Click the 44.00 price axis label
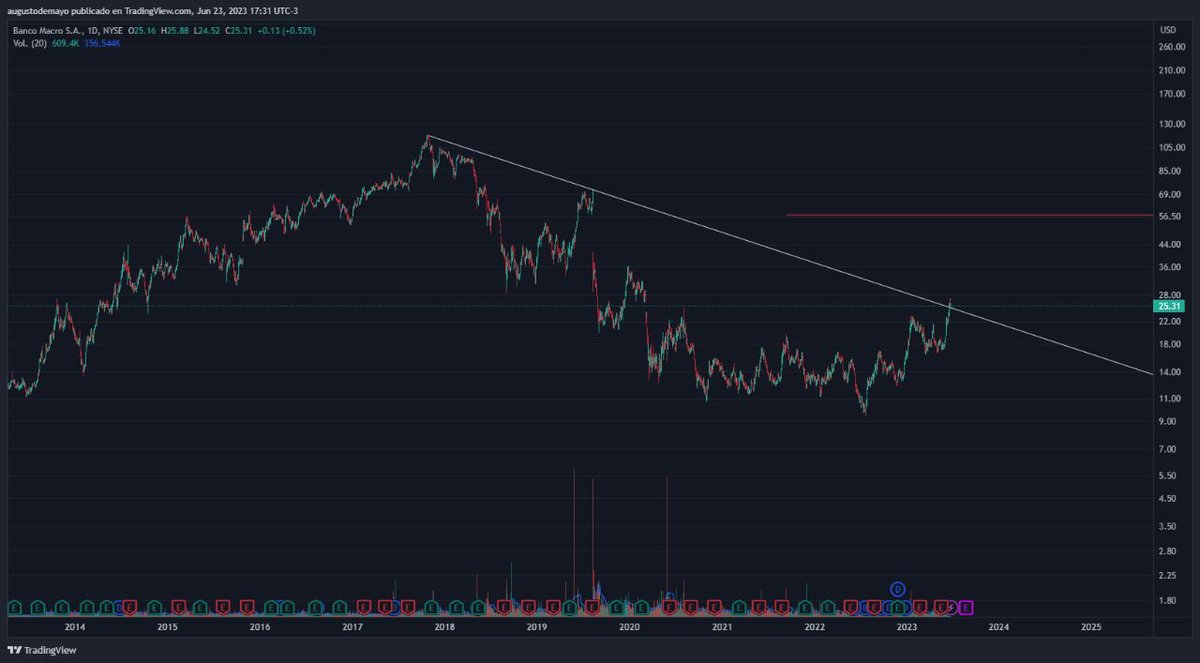This screenshot has height=663, width=1200. click(x=1172, y=245)
